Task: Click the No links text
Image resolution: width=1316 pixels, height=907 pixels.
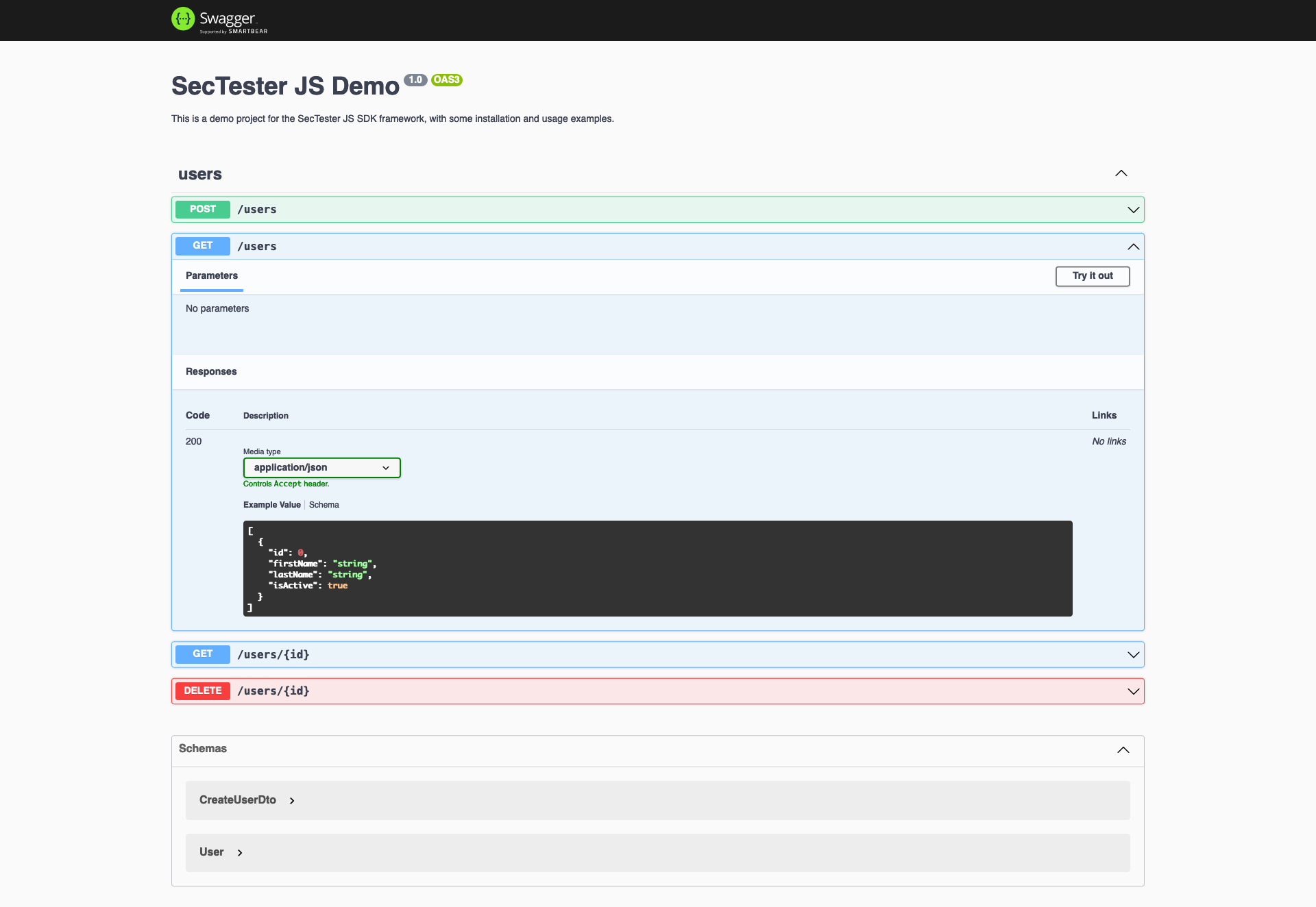Action: (x=1109, y=441)
